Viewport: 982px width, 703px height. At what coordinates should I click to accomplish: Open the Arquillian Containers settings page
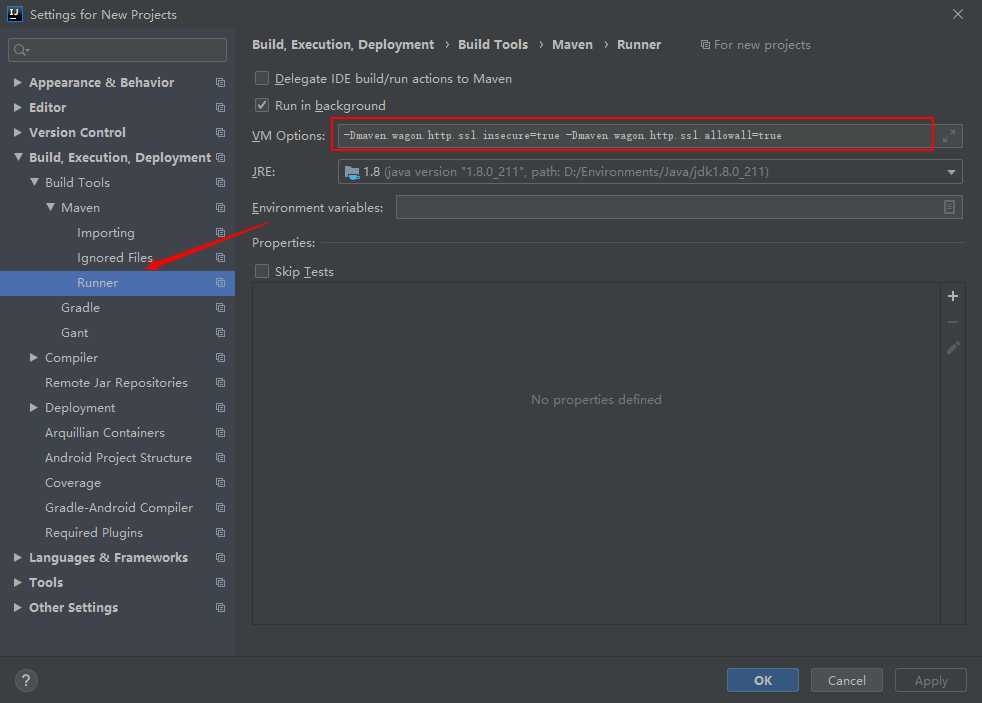coord(105,433)
